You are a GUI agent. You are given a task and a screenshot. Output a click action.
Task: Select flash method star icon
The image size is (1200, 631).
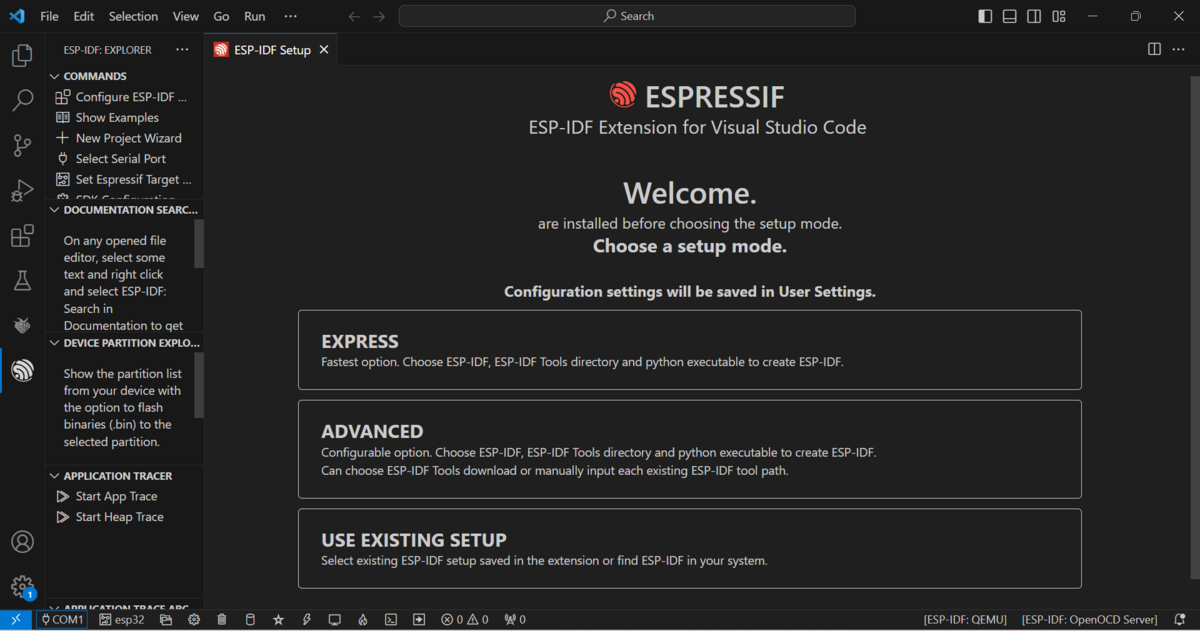pos(278,620)
